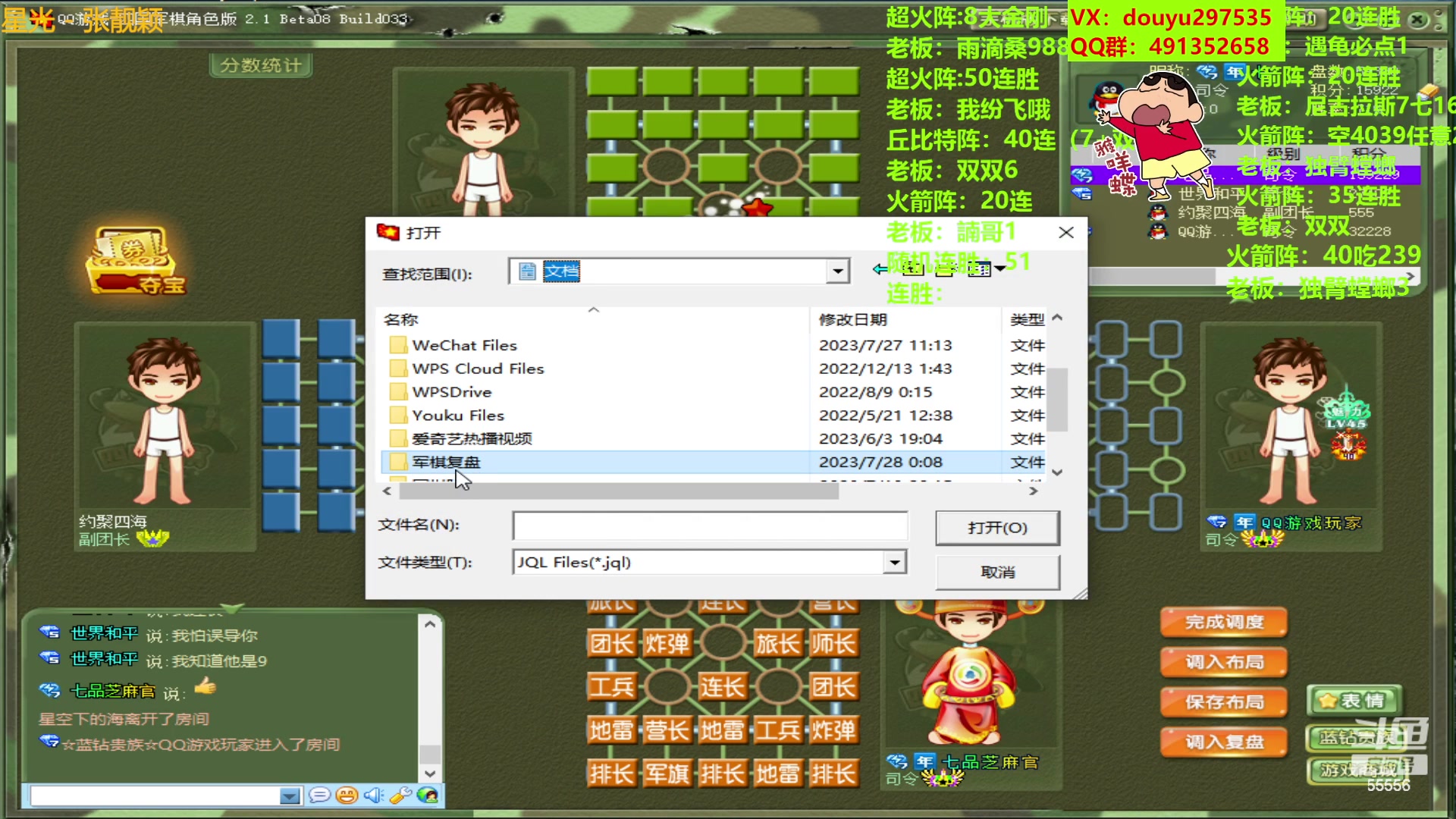Image resolution: width=1456 pixels, height=819 pixels.
Task: Open the wrench settings icon in chat bar
Action: (400, 795)
